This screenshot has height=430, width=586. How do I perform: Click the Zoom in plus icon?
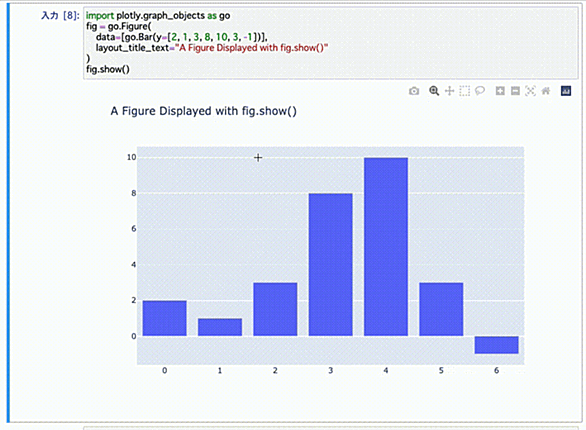point(500,91)
